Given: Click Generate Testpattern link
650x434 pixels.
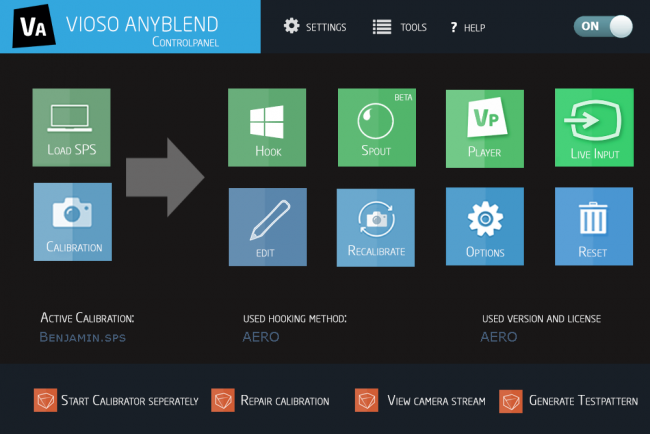Looking at the screenshot, I should [x=583, y=400].
